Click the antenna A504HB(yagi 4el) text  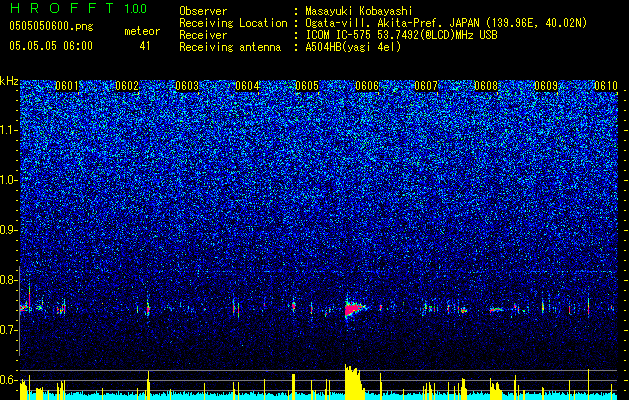click(353, 47)
